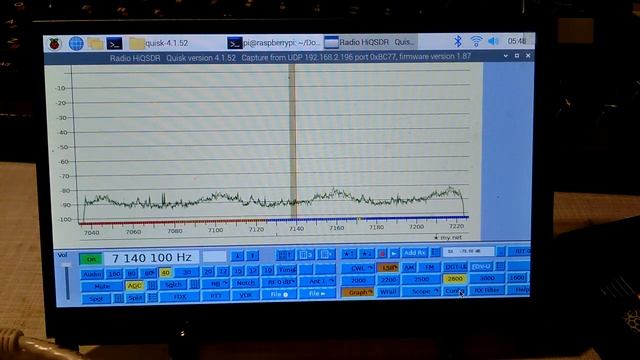This screenshot has width=640, height=360.
Task: Toggle the Mute button
Action: tap(102, 286)
